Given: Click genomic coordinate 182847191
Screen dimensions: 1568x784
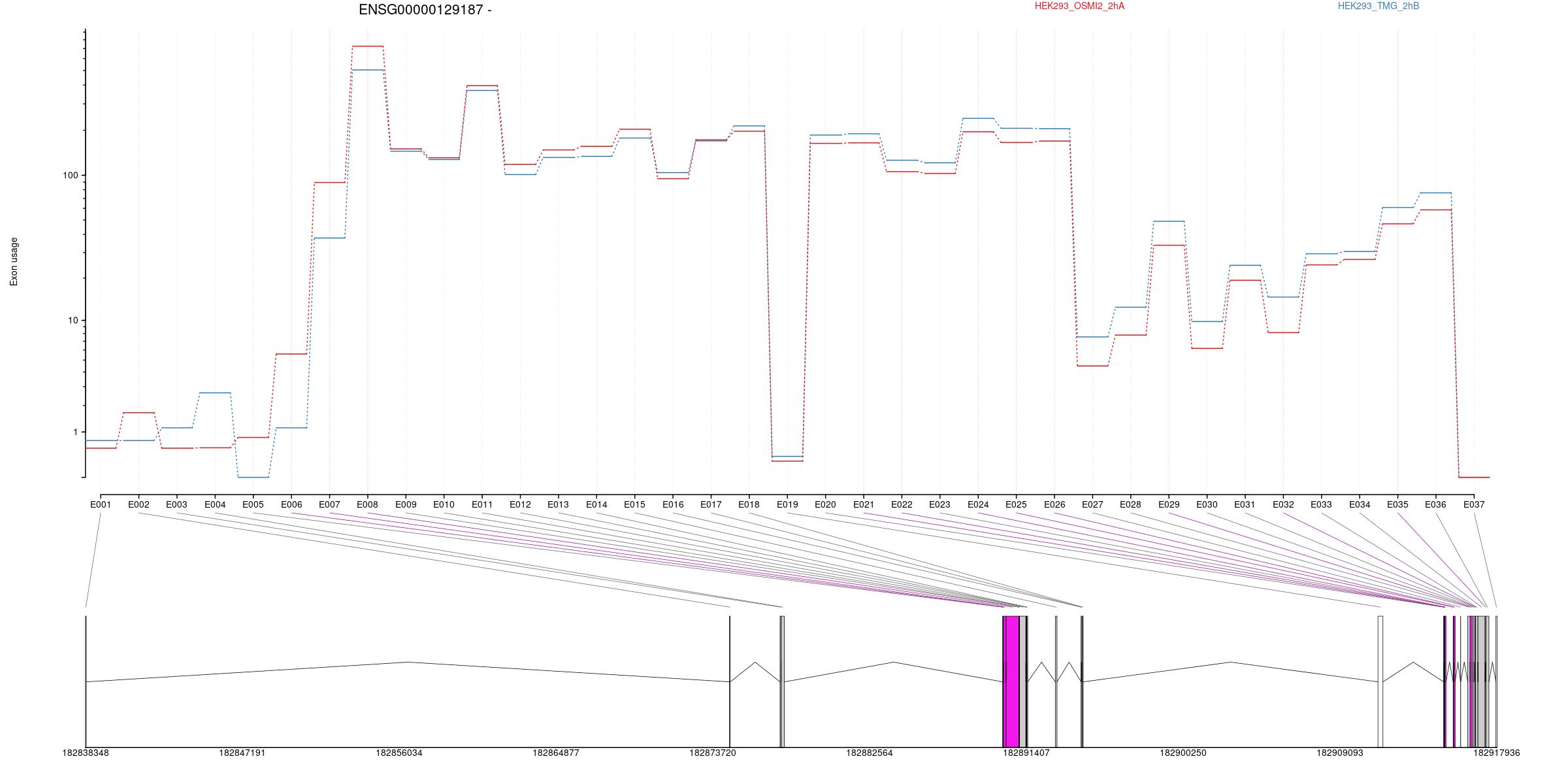Looking at the screenshot, I should [x=242, y=753].
